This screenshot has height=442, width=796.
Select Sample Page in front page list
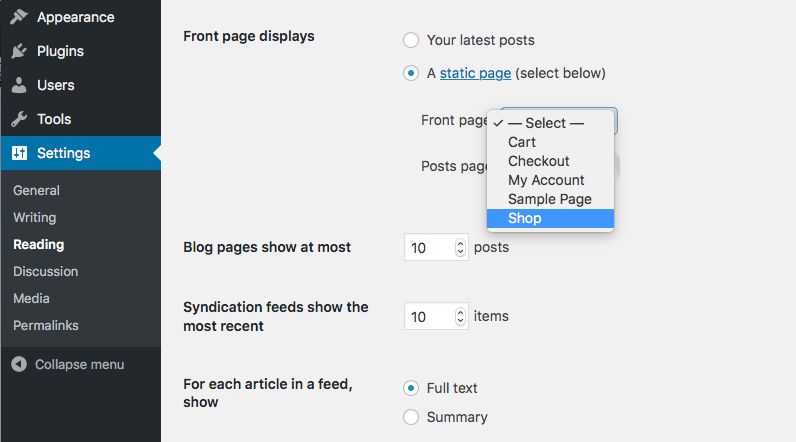pos(549,199)
